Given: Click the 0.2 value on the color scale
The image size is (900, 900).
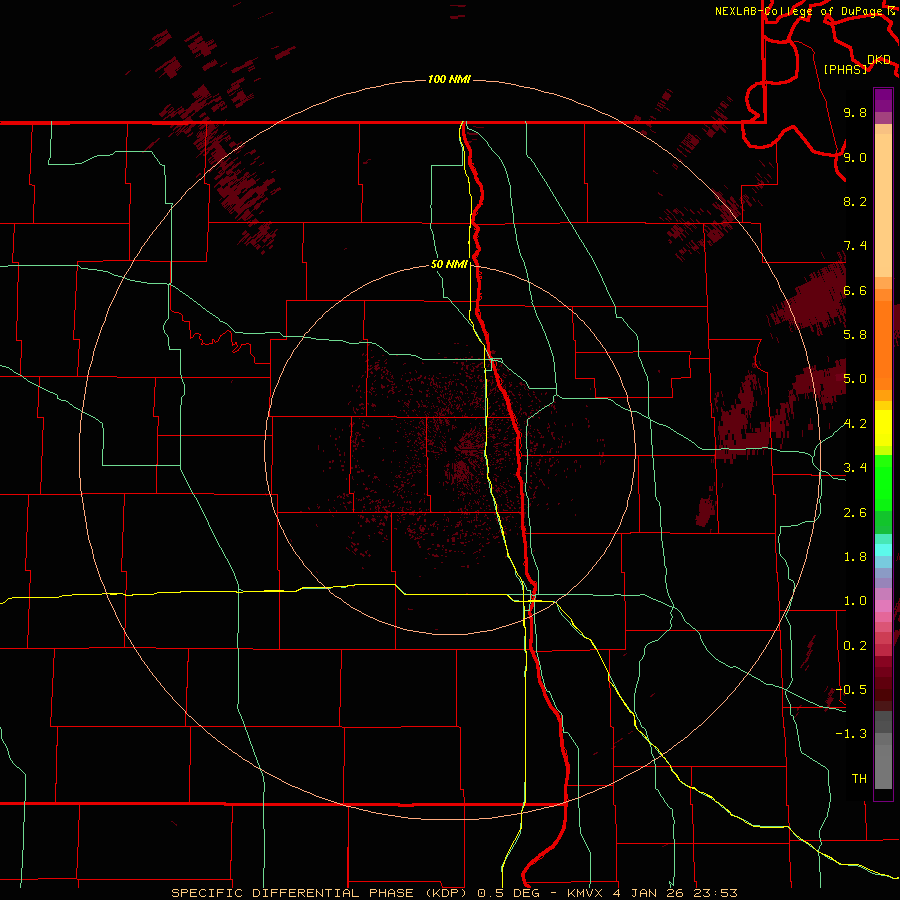Looking at the screenshot, I should 855,645.
